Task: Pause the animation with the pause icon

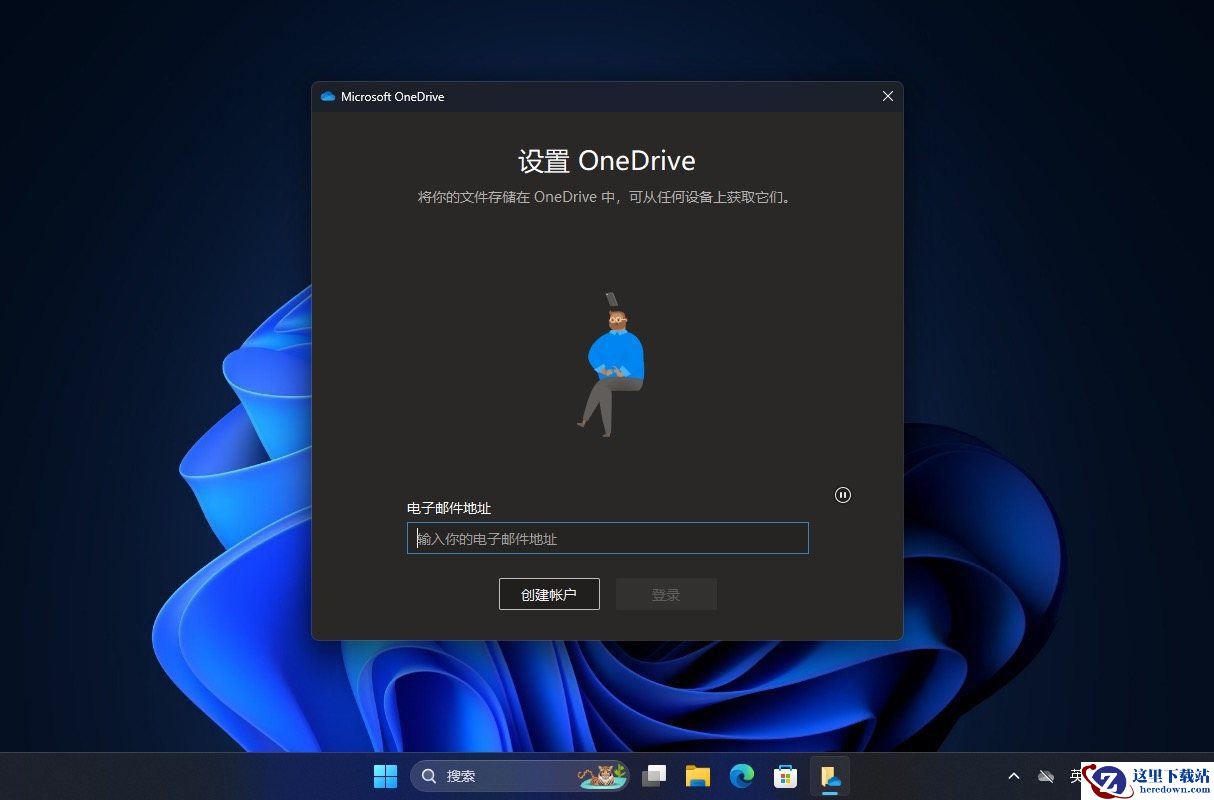Action: [843, 495]
